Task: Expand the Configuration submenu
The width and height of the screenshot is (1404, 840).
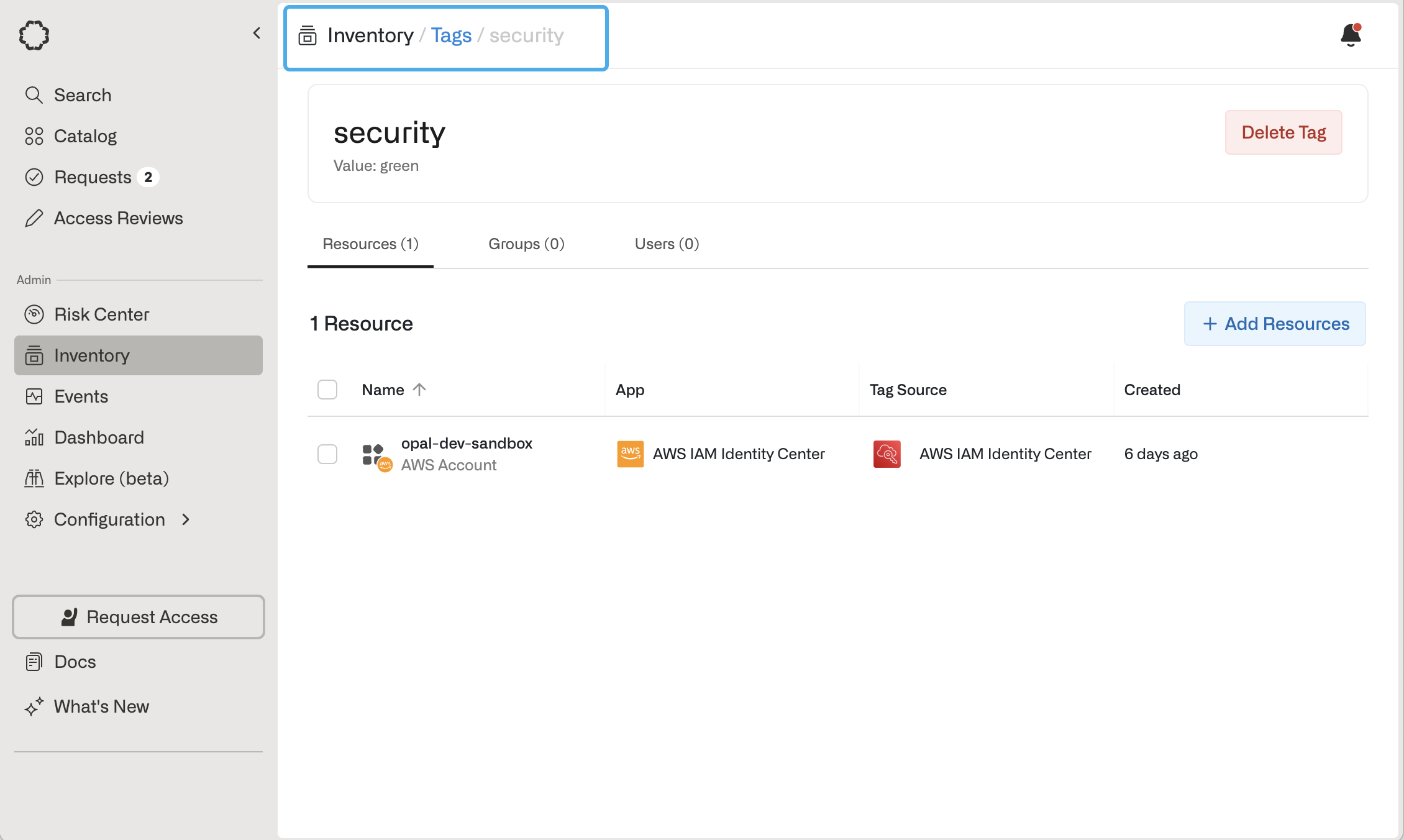Action: pos(109,519)
